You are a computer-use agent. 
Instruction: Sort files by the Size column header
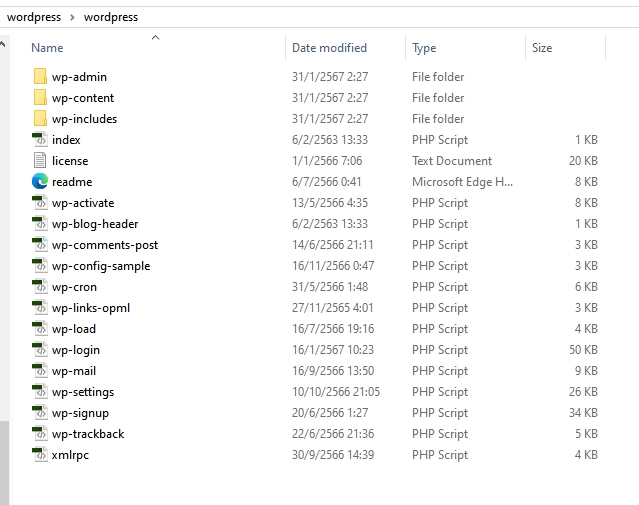click(x=542, y=48)
